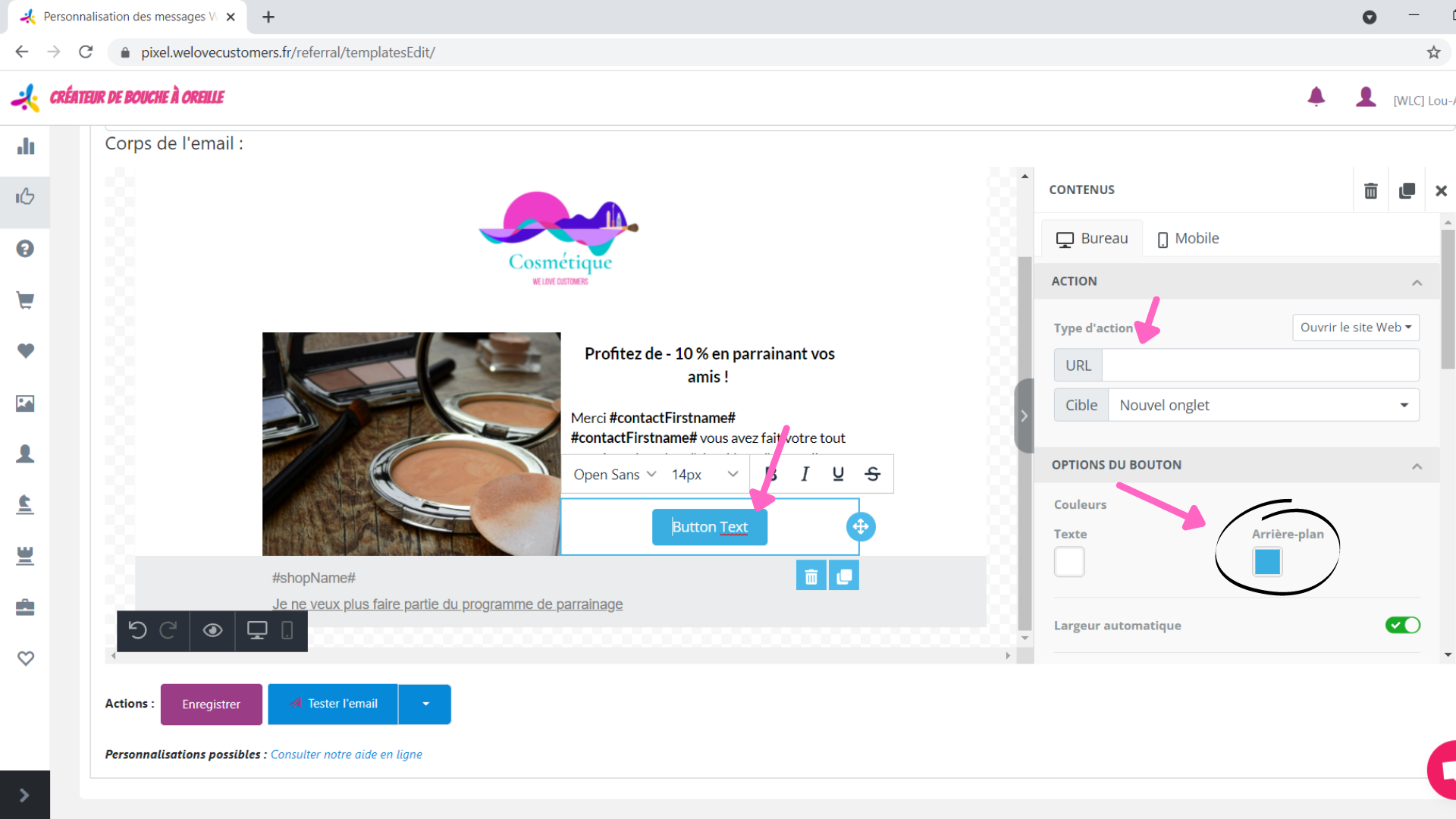Focus the URL input field

click(1260, 366)
